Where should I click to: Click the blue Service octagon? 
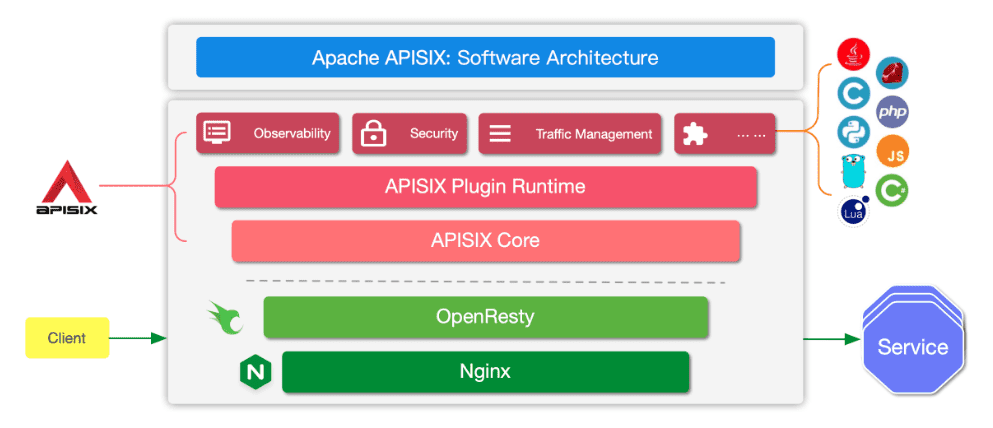(x=912, y=347)
